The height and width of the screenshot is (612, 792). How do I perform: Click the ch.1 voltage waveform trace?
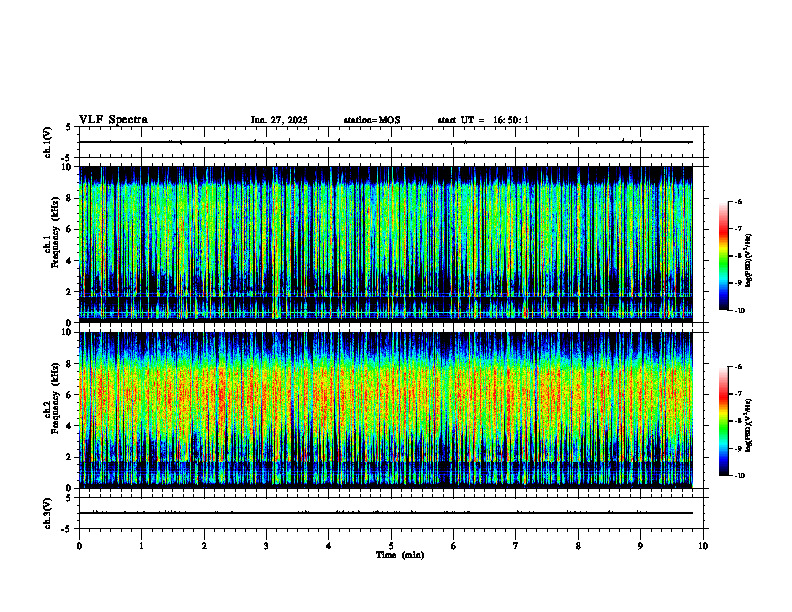(386, 142)
